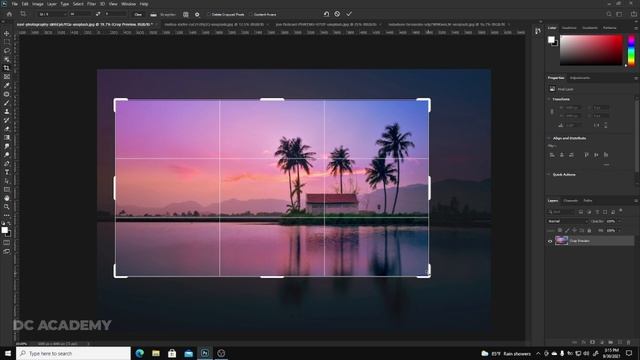The width and height of the screenshot is (640, 360).
Task: Click the add layer mask icon
Action: coord(592,342)
